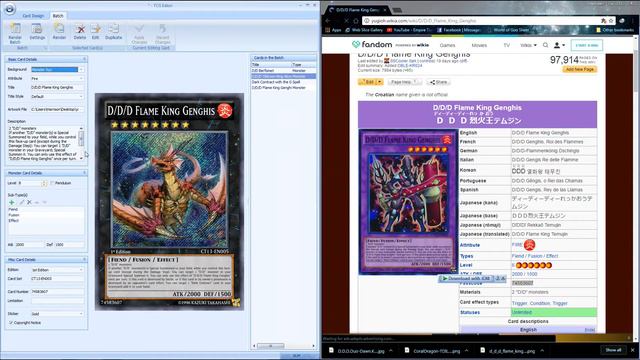Select the D/D/D Flame King Genghis browser tab

[x=358, y=9]
